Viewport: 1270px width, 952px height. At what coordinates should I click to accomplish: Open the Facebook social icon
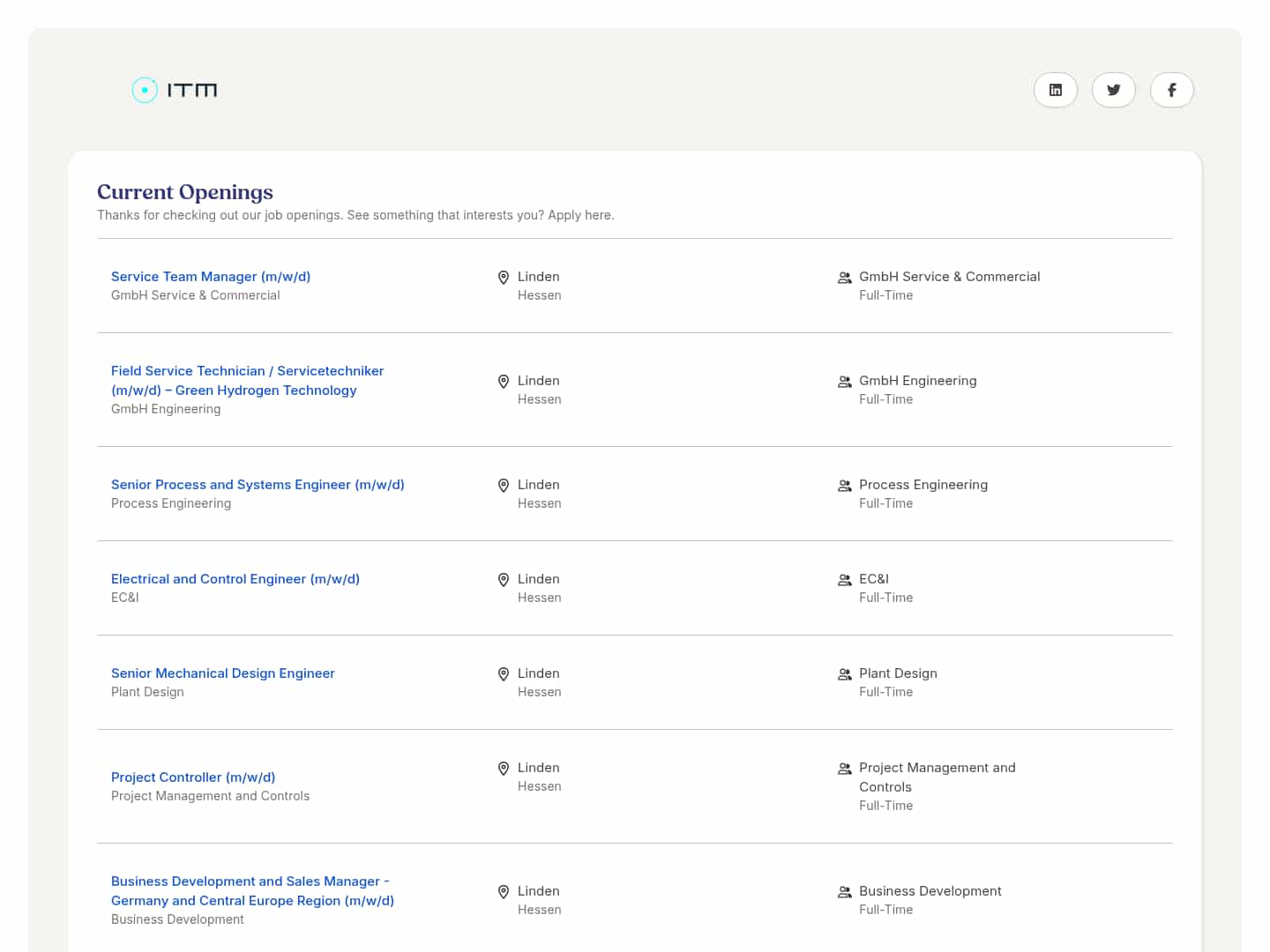[x=1171, y=90]
